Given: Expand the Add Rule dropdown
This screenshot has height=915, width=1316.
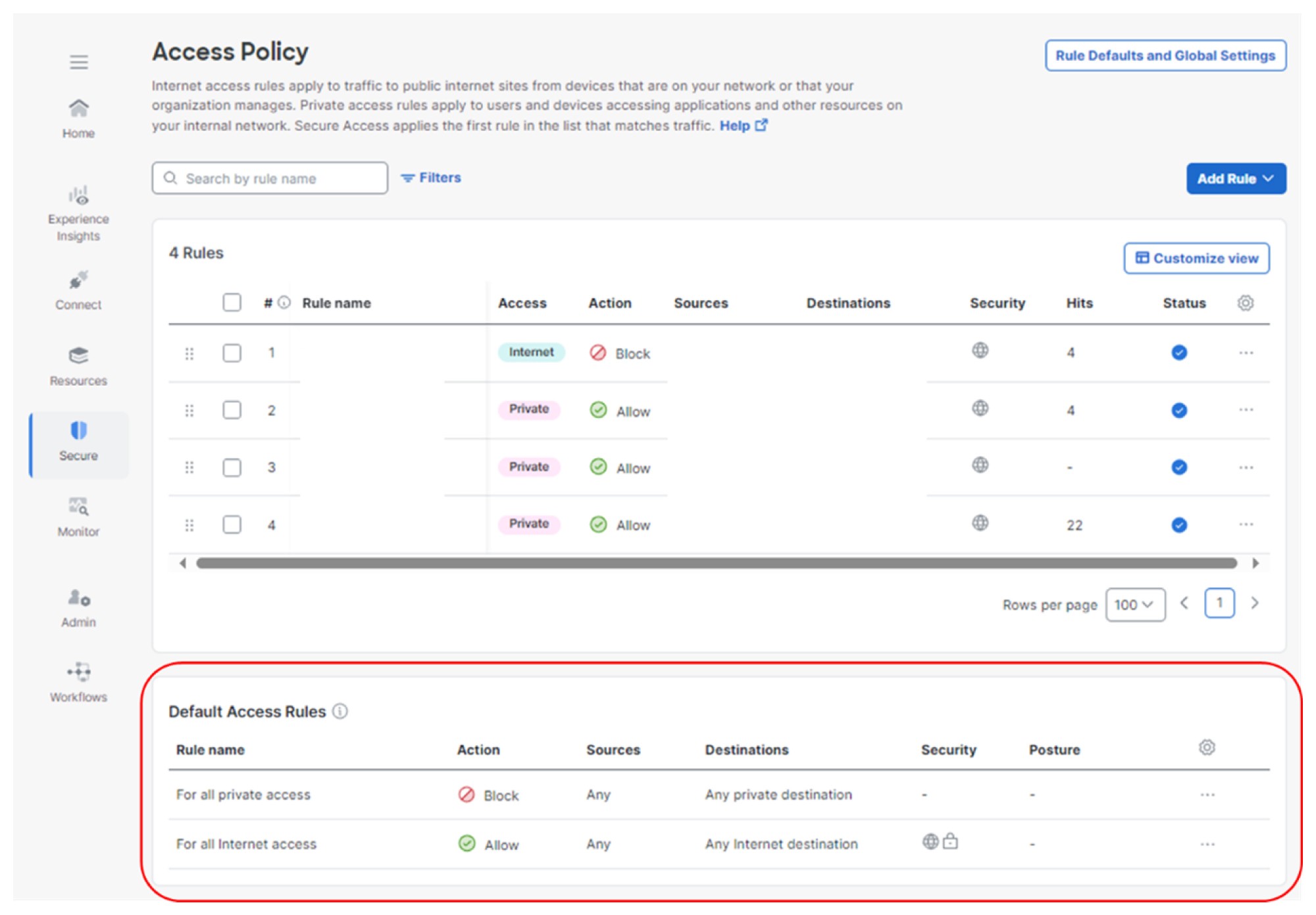Looking at the screenshot, I should (1236, 178).
